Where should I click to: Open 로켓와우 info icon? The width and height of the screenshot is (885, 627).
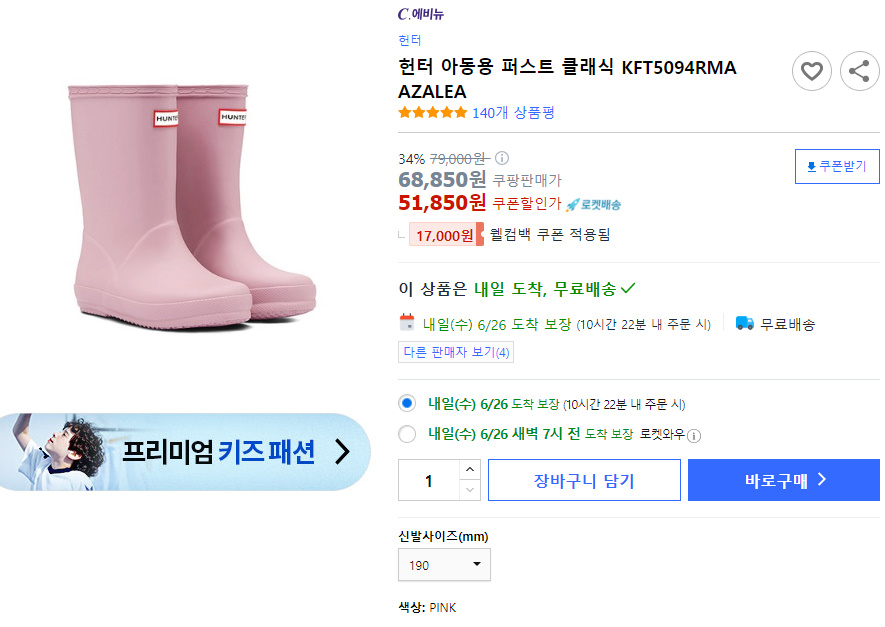coord(694,436)
